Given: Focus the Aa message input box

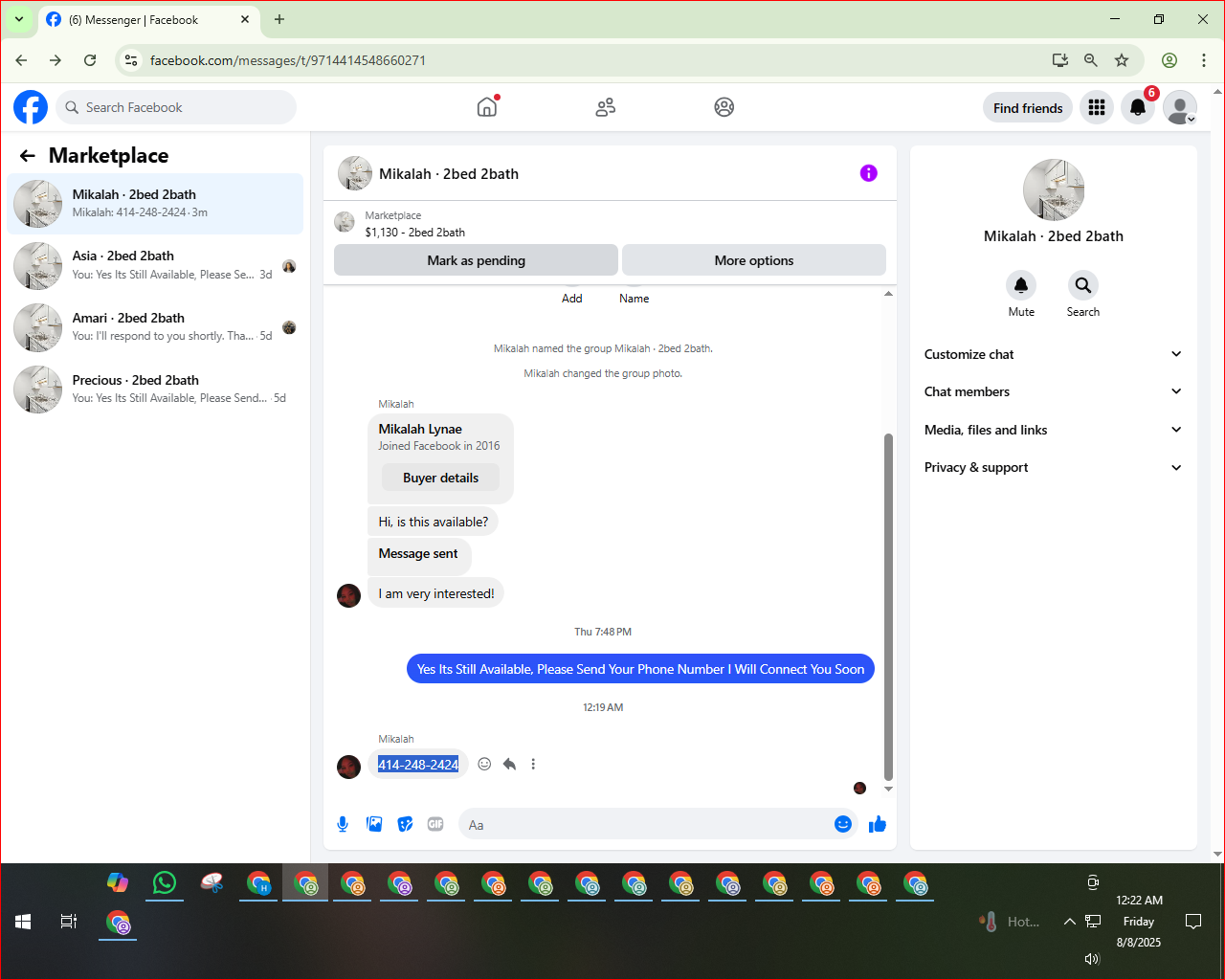Looking at the screenshot, I should pos(646,825).
